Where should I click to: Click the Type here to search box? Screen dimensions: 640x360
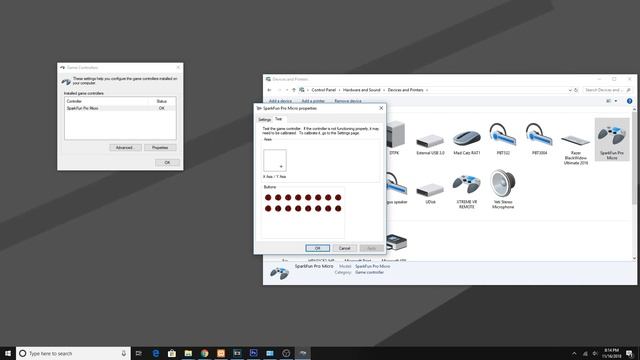tap(73, 353)
